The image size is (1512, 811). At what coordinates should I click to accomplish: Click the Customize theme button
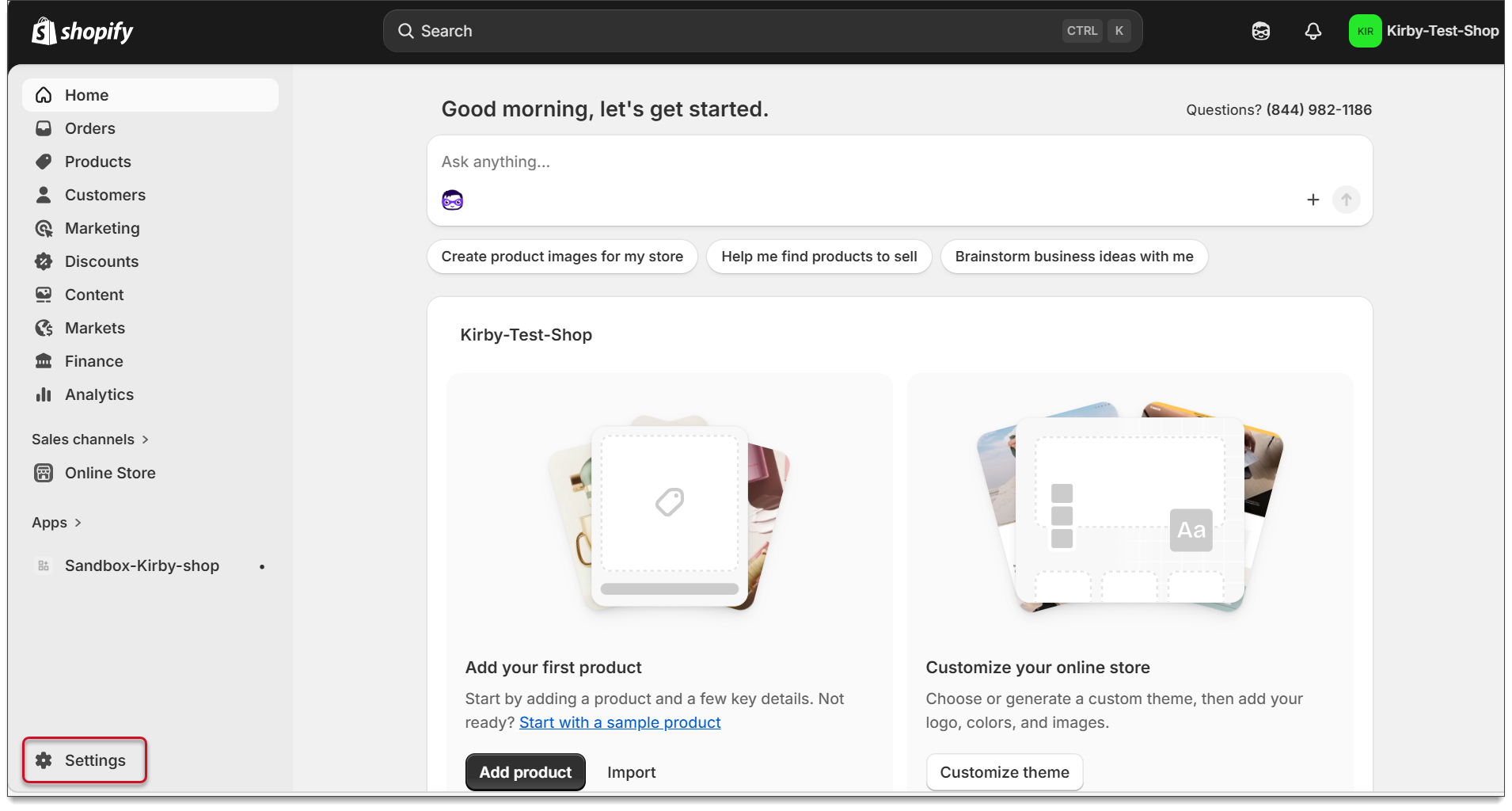[1005, 772]
